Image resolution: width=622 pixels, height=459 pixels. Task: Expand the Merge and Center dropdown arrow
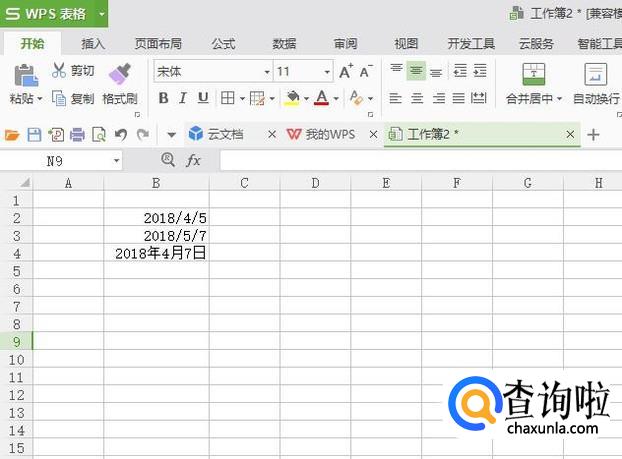[x=559, y=98]
